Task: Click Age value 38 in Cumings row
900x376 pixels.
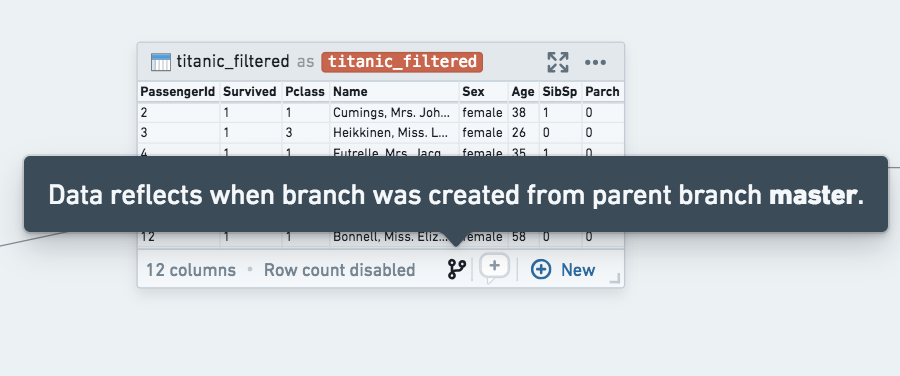Action: pos(523,113)
